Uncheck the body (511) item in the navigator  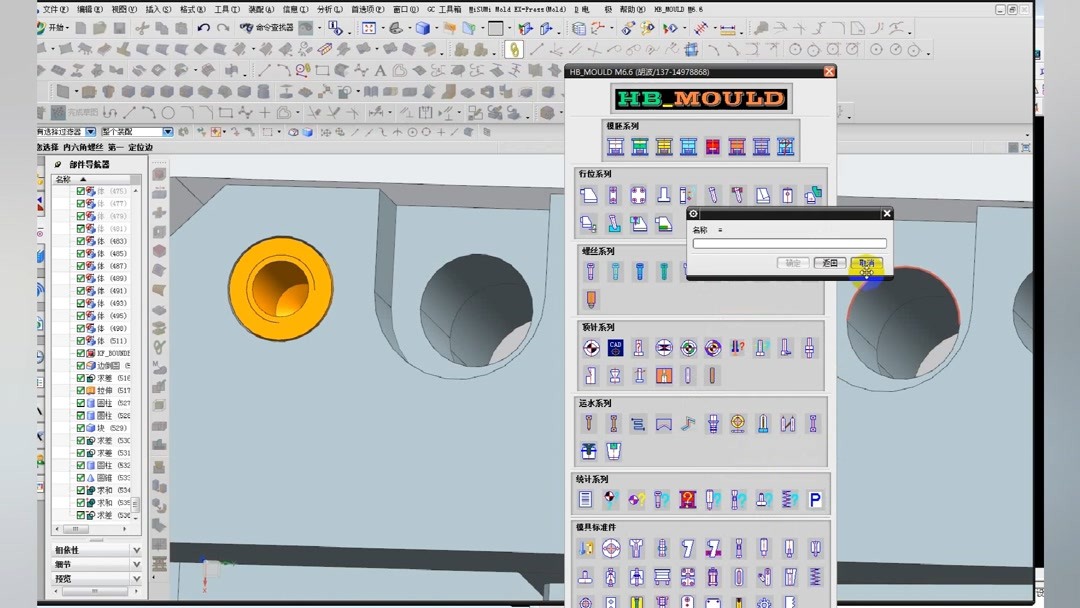pos(81,341)
